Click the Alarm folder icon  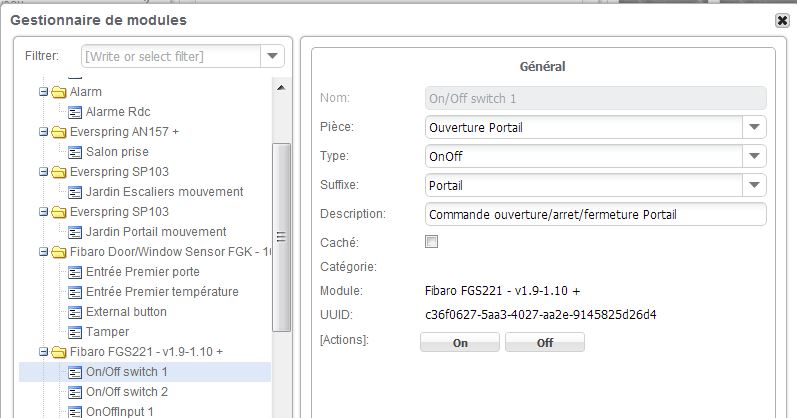click(x=59, y=92)
